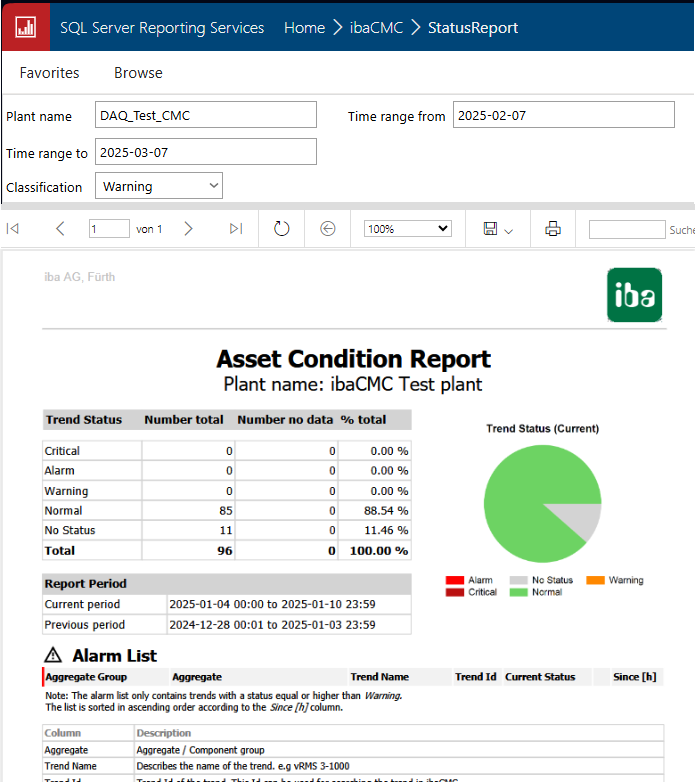This screenshot has height=782, width=695.
Task: Click the green Normal legend swatch
Action: pos(519,592)
